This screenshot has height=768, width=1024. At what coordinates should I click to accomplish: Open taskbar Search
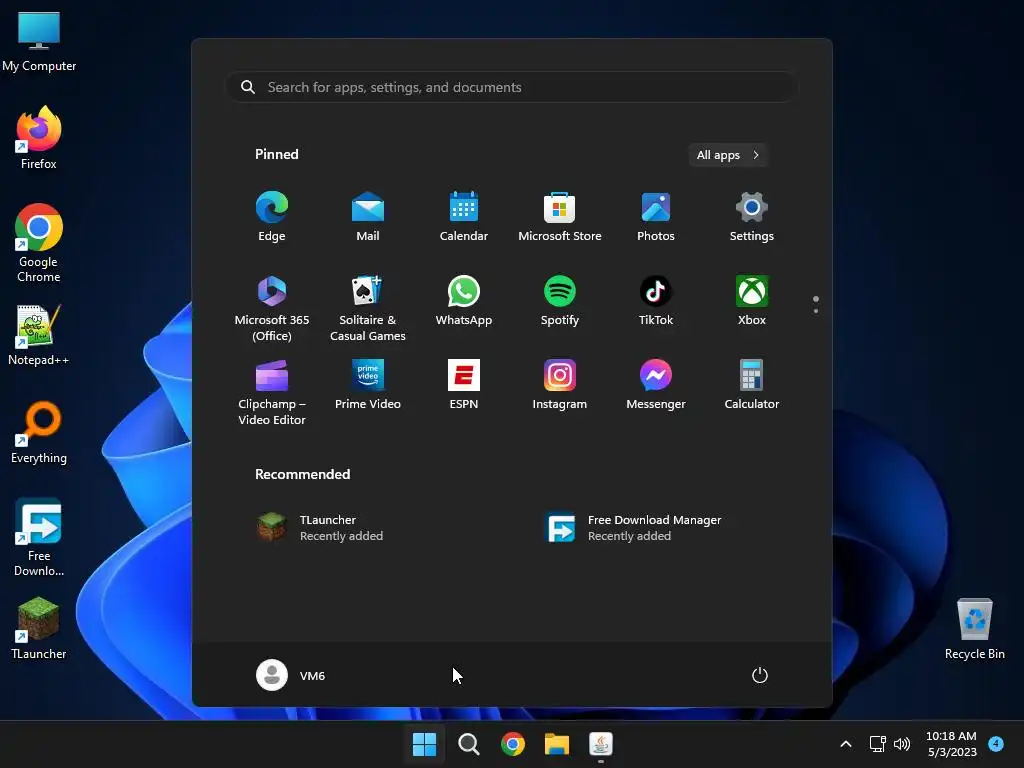(x=468, y=744)
